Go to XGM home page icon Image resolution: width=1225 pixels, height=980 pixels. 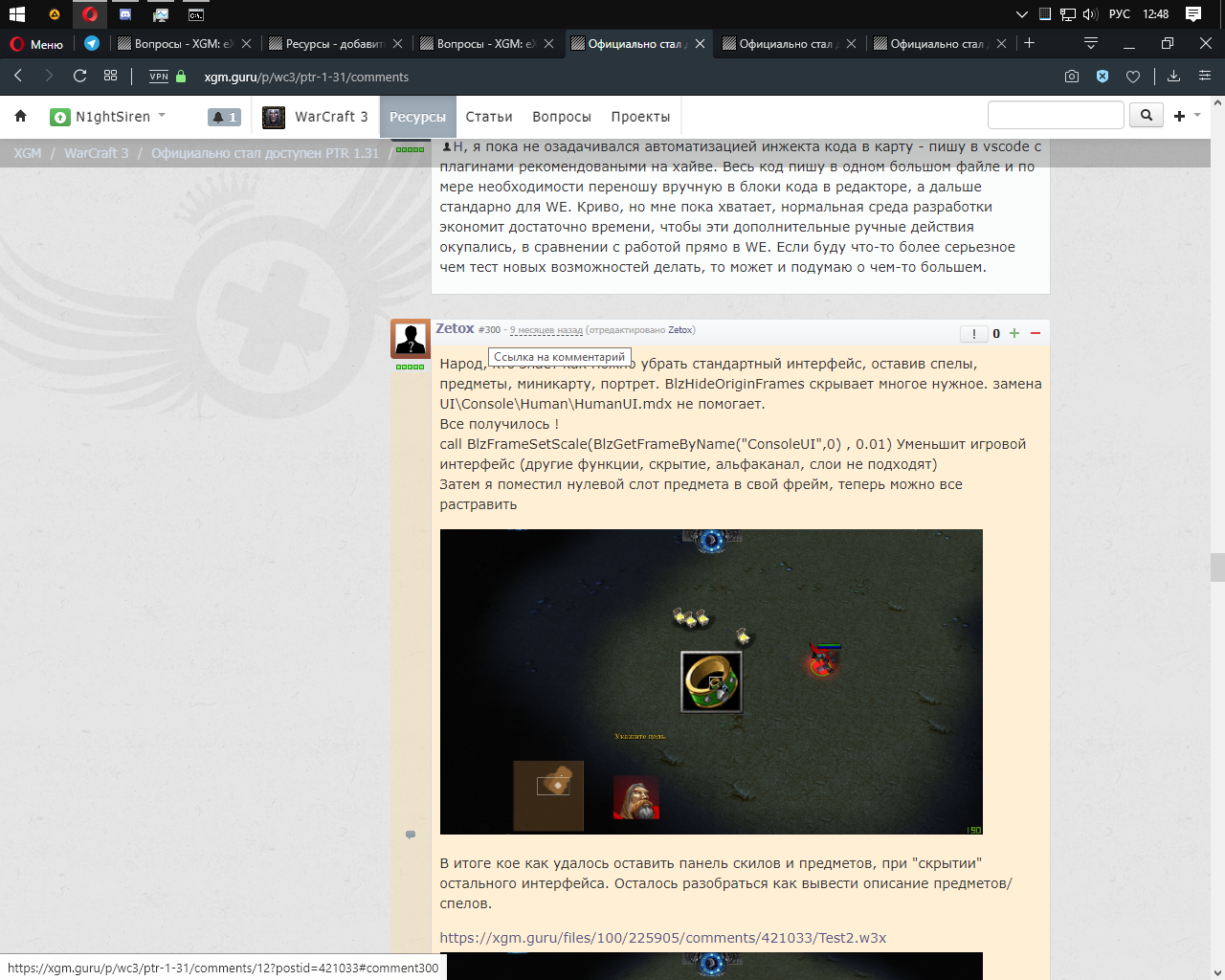20,117
